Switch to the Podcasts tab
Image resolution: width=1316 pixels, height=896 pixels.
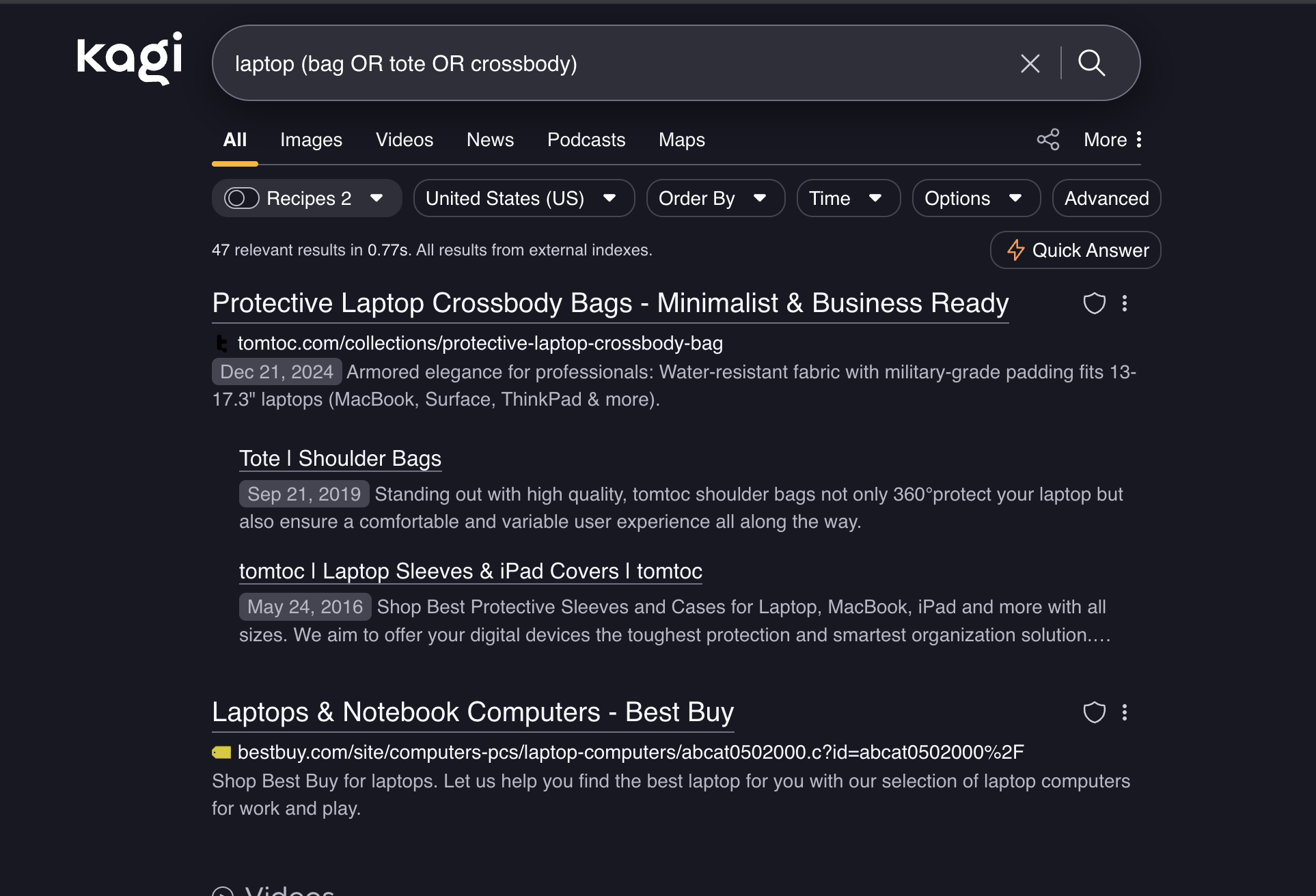click(x=586, y=139)
